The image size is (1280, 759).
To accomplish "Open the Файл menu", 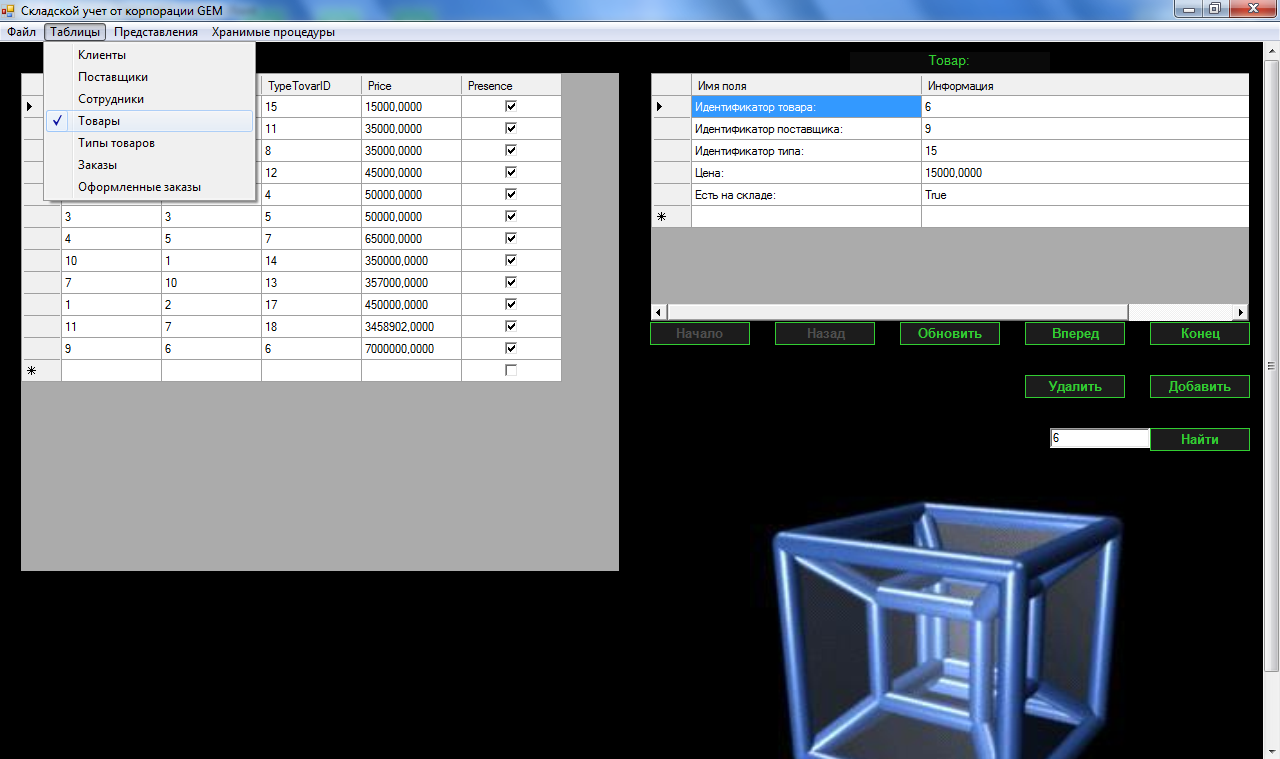I will (21, 32).
